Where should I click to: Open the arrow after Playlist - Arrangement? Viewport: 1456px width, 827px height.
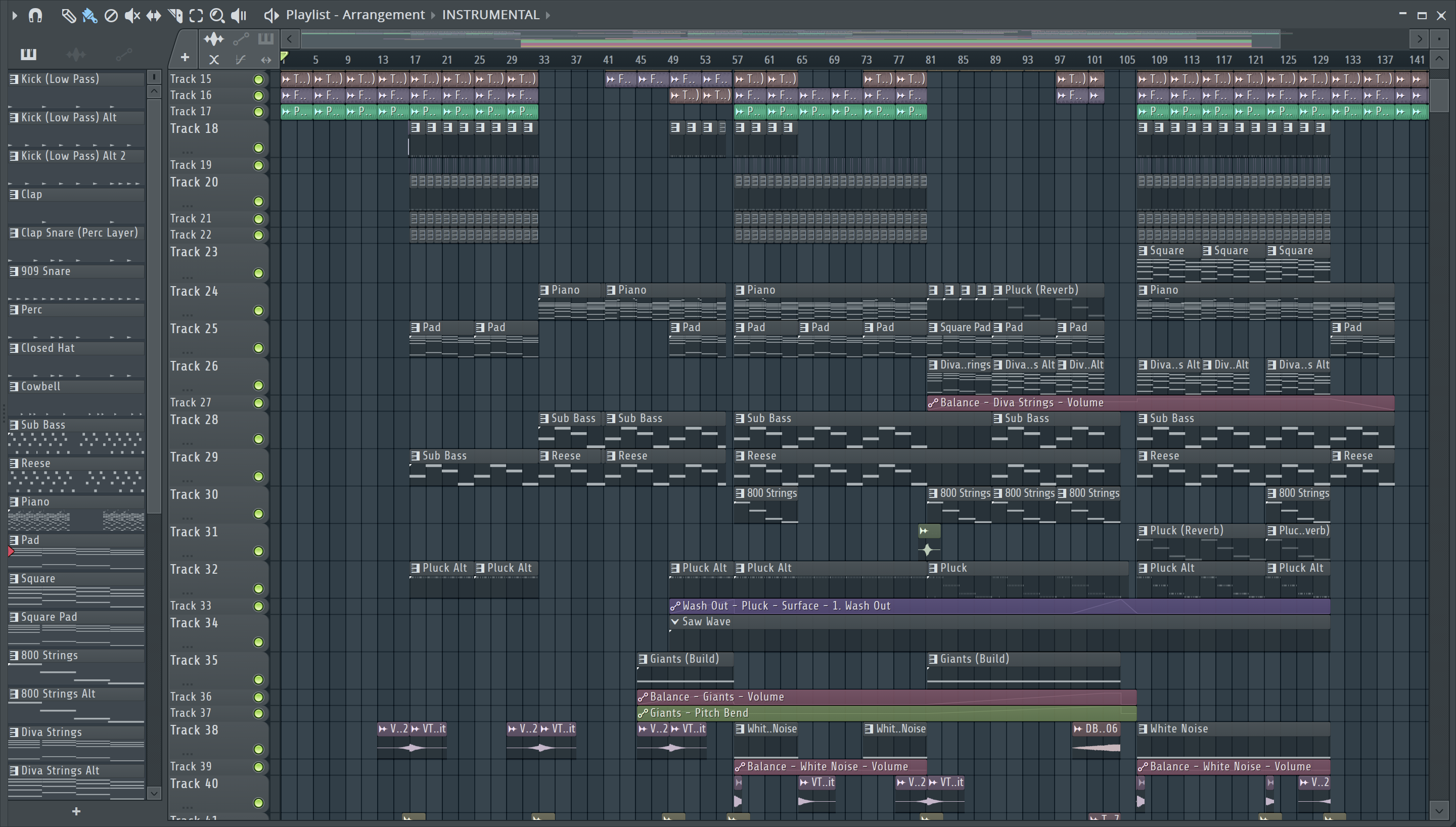(433, 15)
